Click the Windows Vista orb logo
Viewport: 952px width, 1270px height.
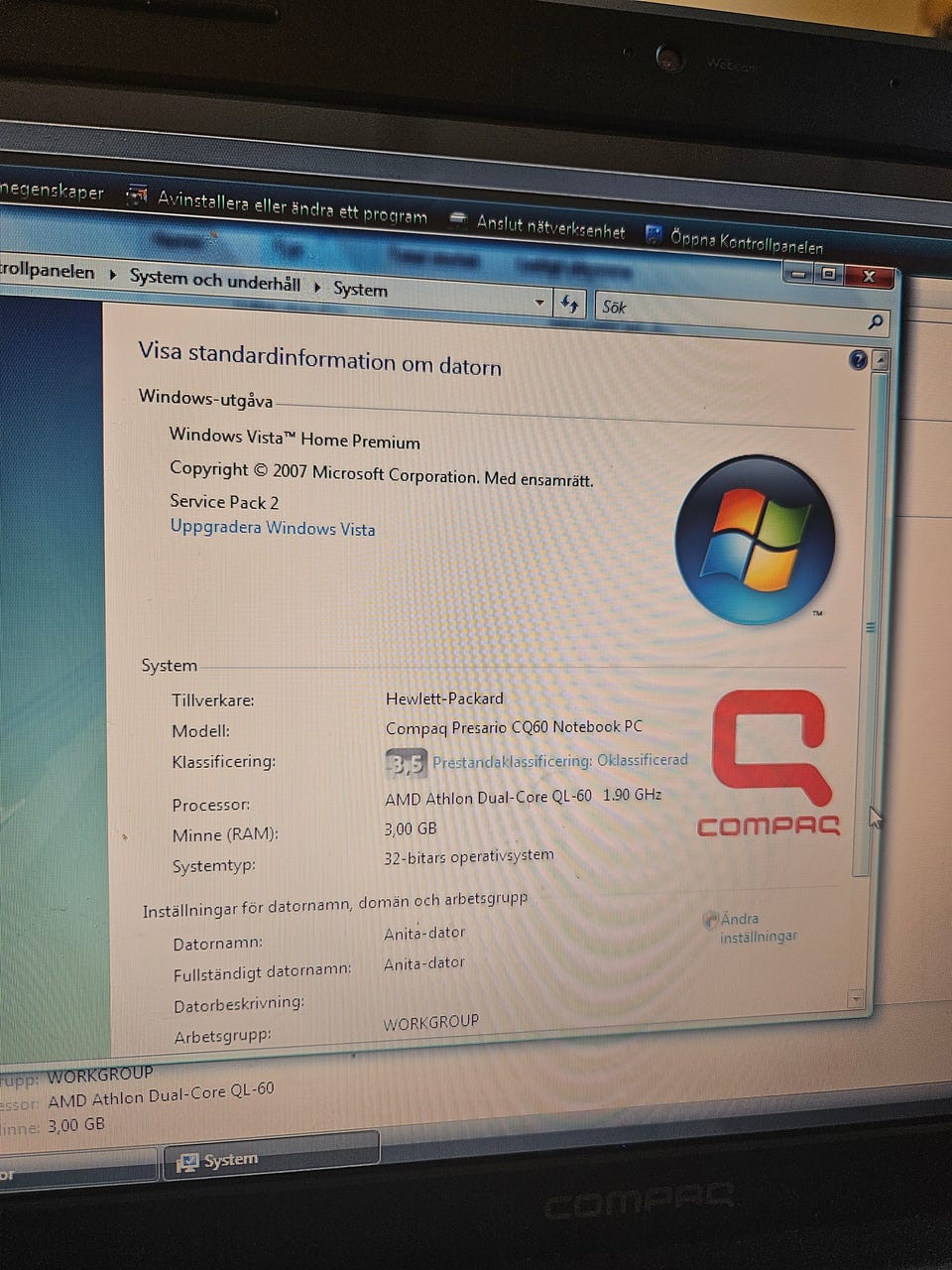coord(756,541)
